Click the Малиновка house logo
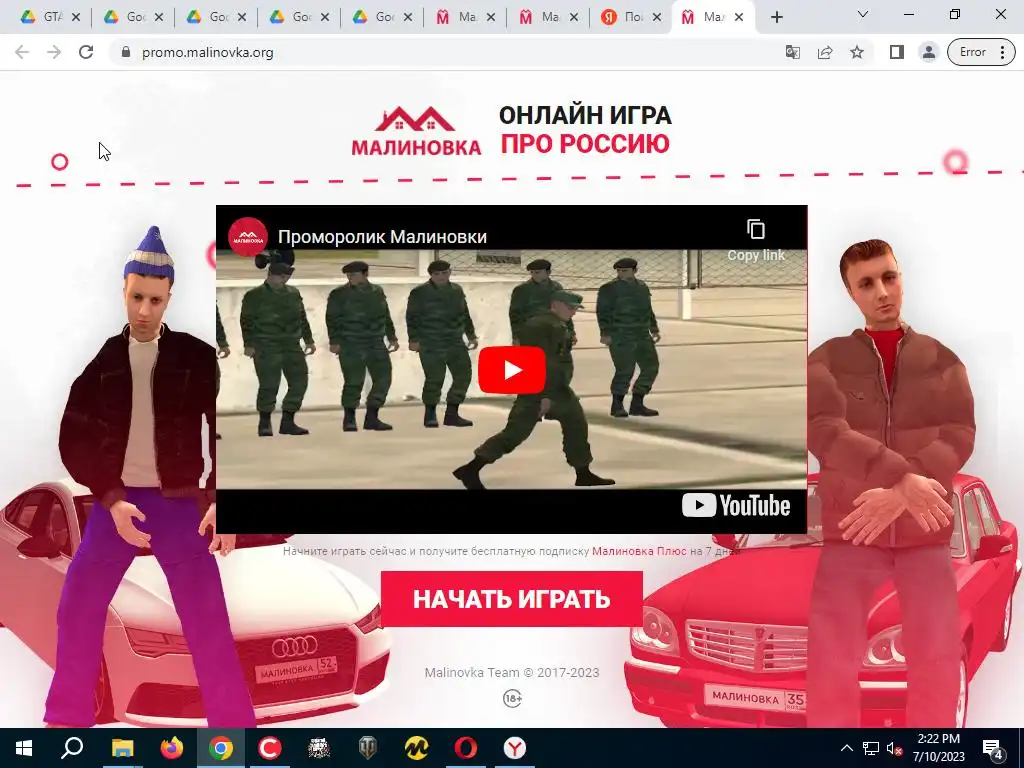The width and height of the screenshot is (1024, 768). pyautogui.click(x=416, y=131)
